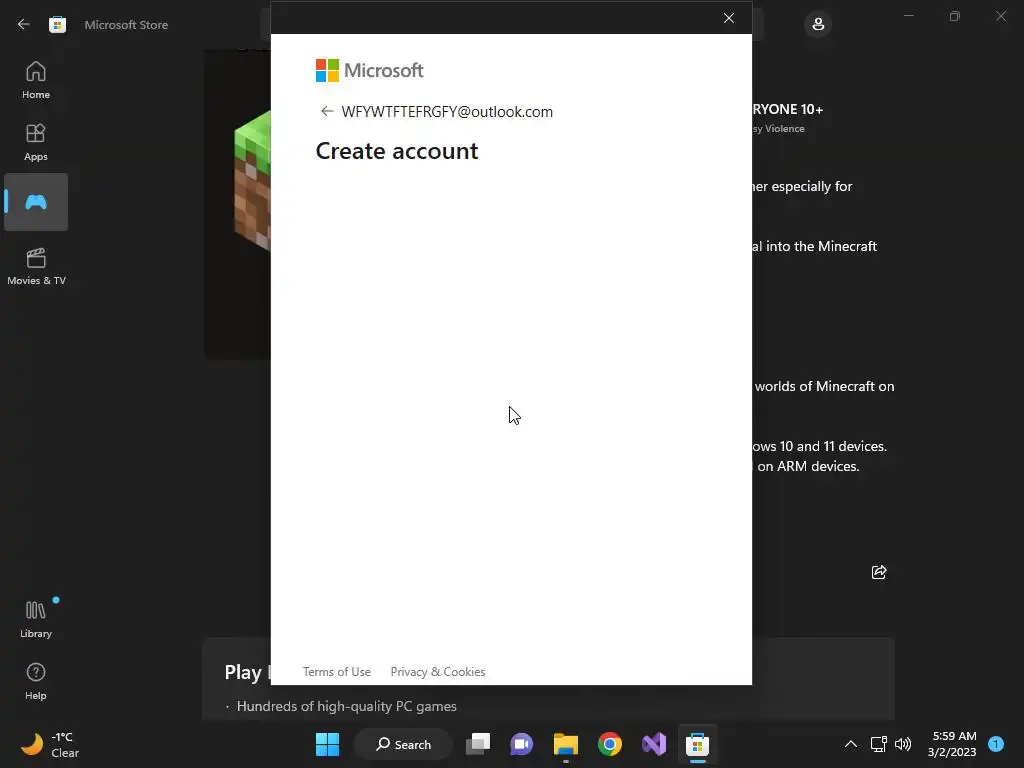The width and height of the screenshot is (1024, 768).
Task: Open Visual Studio from the taskbar
Action: 654,744
